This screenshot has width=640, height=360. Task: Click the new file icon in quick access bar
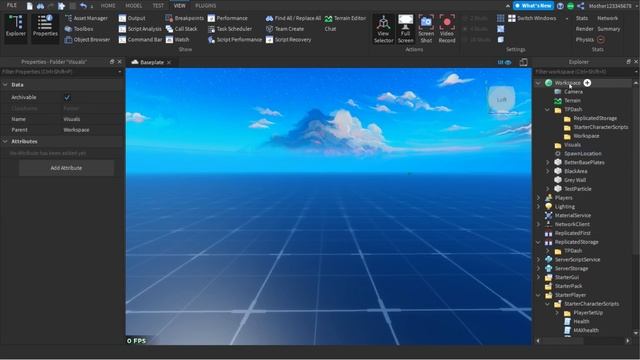pos(29,6)
